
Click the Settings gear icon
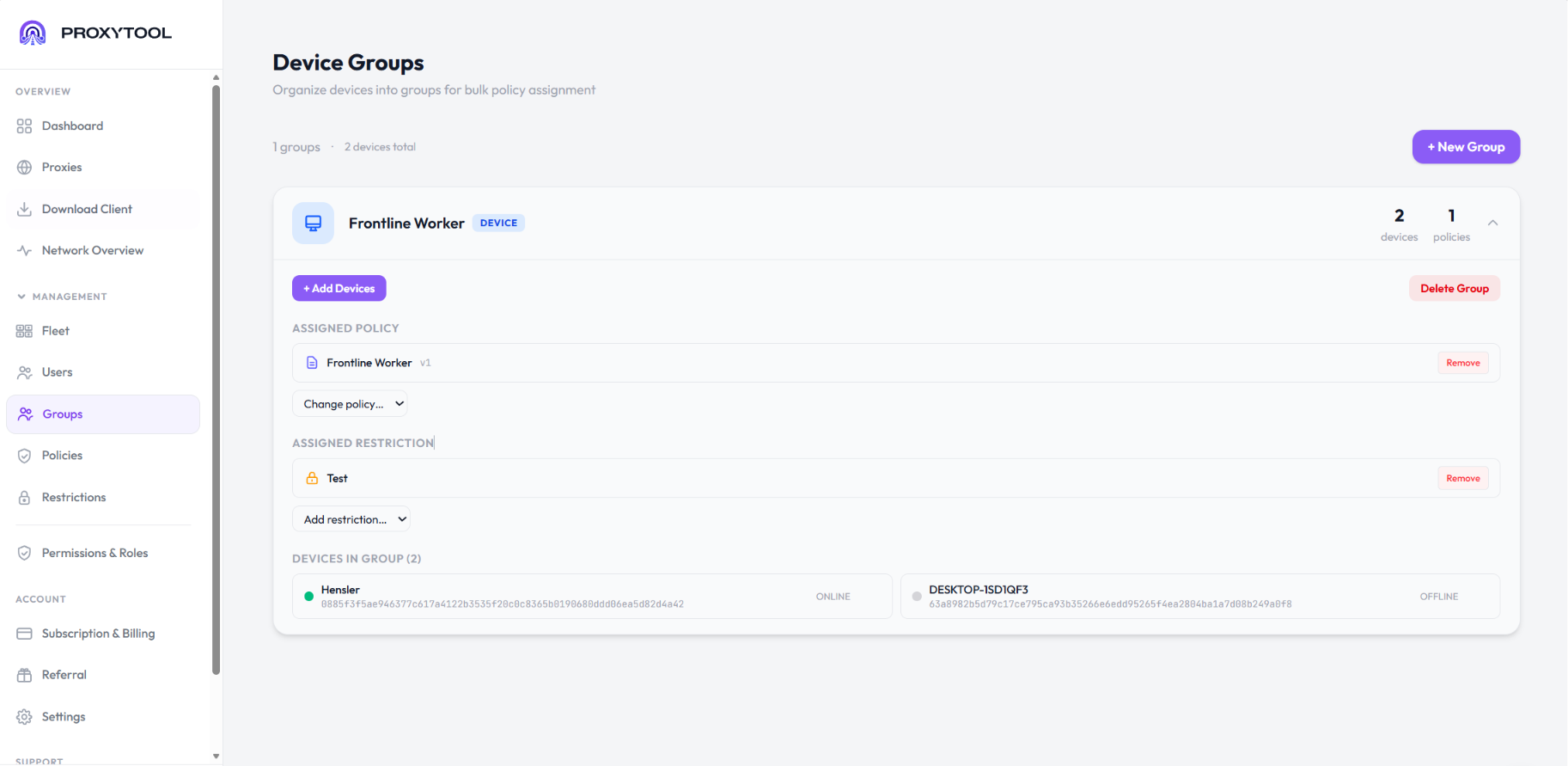tap(24, 717)
